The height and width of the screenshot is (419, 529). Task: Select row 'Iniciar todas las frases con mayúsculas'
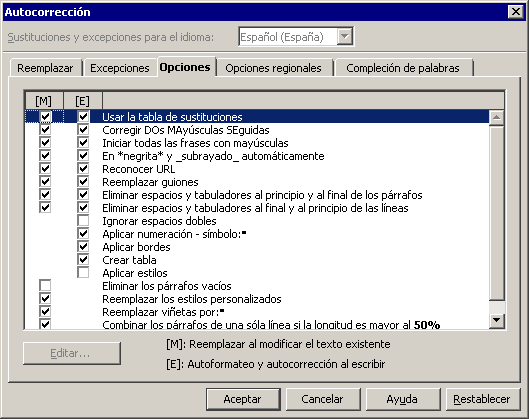pyautogui.click(x=257, y=143)
